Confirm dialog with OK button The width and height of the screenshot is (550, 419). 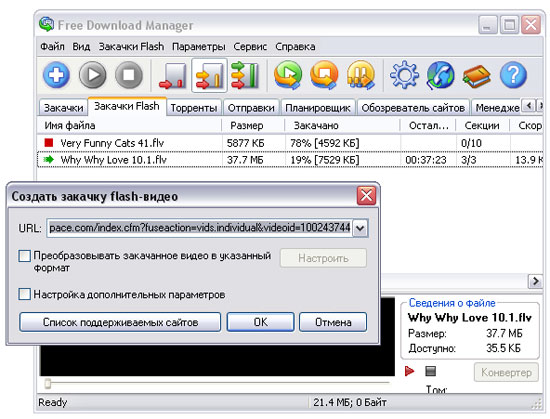[260, 322]
